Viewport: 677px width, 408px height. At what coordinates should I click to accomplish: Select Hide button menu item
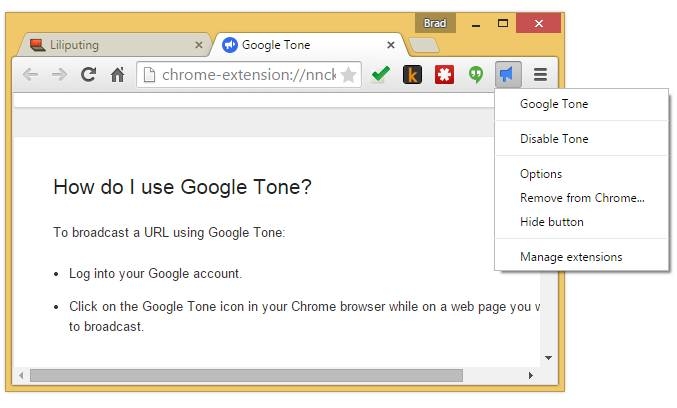coord(582,222)
